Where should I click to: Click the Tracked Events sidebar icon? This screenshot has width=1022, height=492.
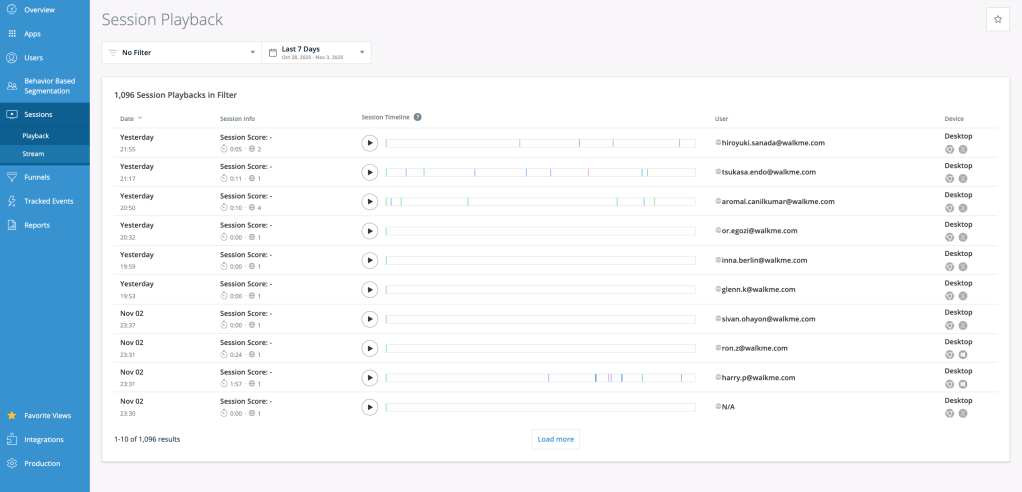click(12, 201)
